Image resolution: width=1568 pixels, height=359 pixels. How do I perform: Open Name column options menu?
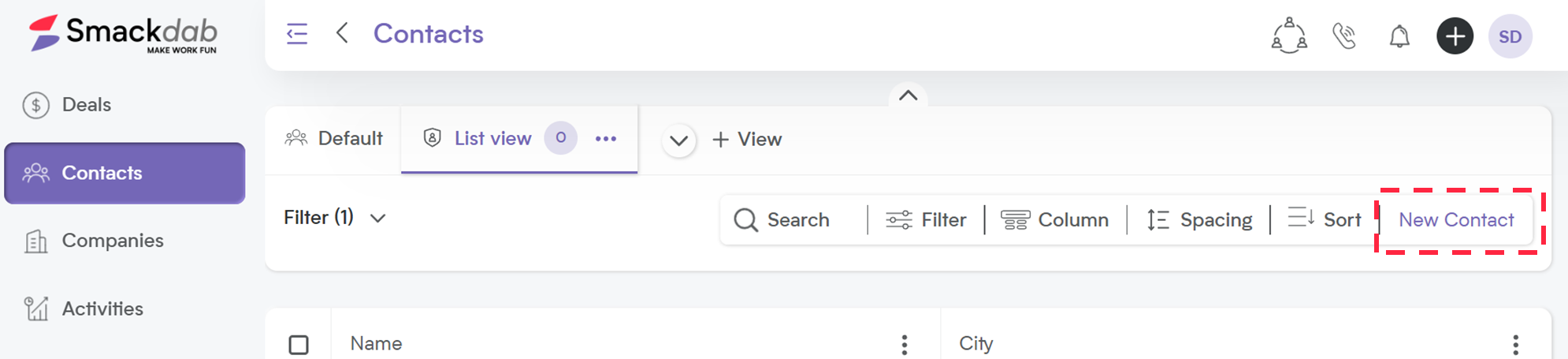[905, 345]
